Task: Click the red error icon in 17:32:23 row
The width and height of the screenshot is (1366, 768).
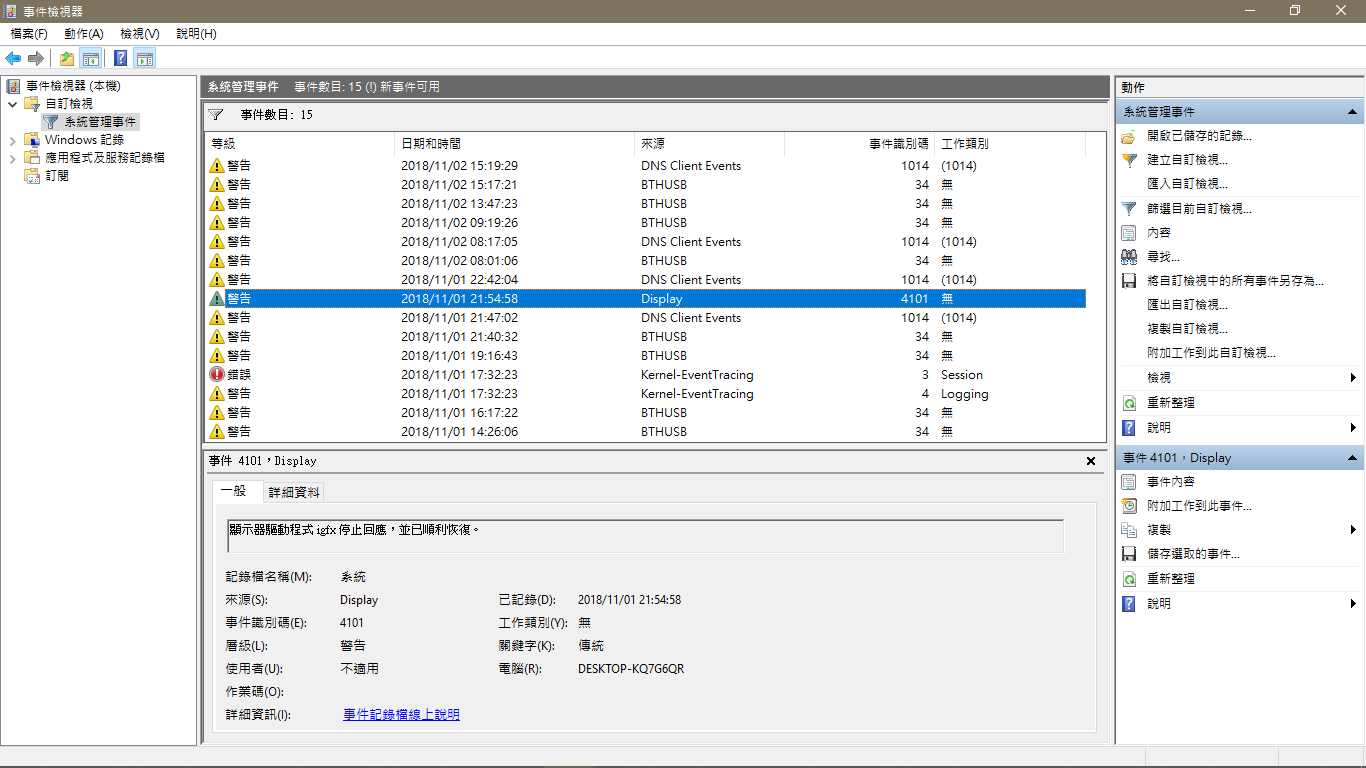Action: tap(217, 375)
